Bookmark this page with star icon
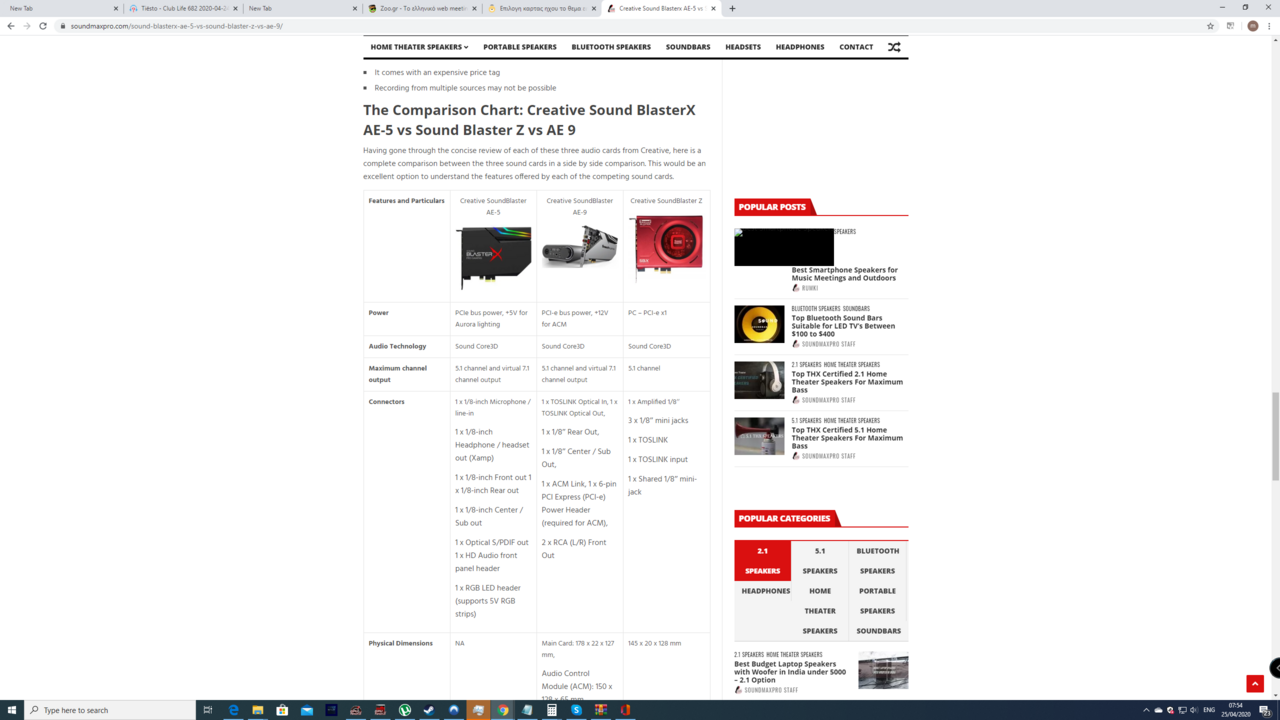 point(1210,26)
